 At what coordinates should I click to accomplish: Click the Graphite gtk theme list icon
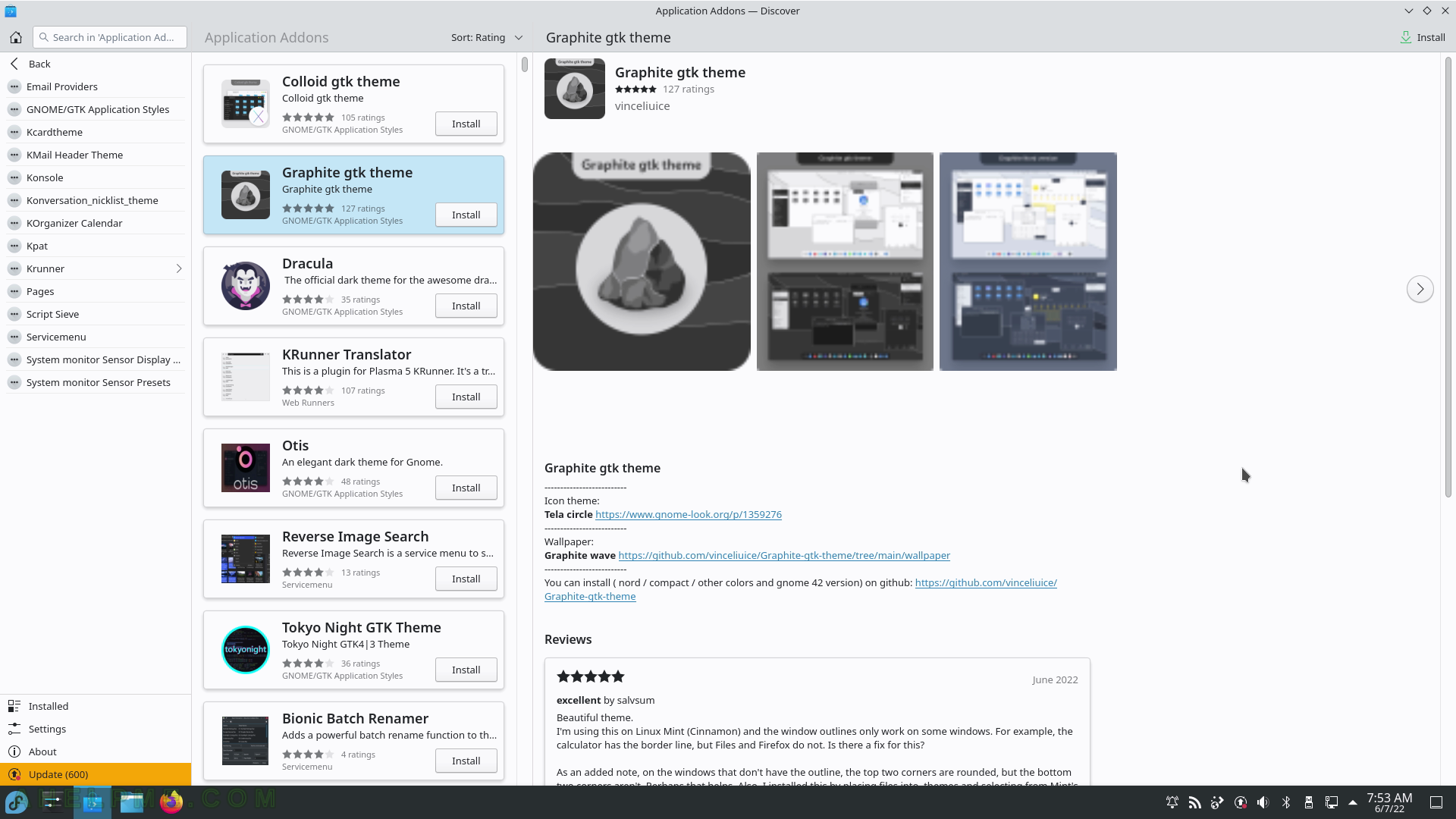click(x=245, y=195)
